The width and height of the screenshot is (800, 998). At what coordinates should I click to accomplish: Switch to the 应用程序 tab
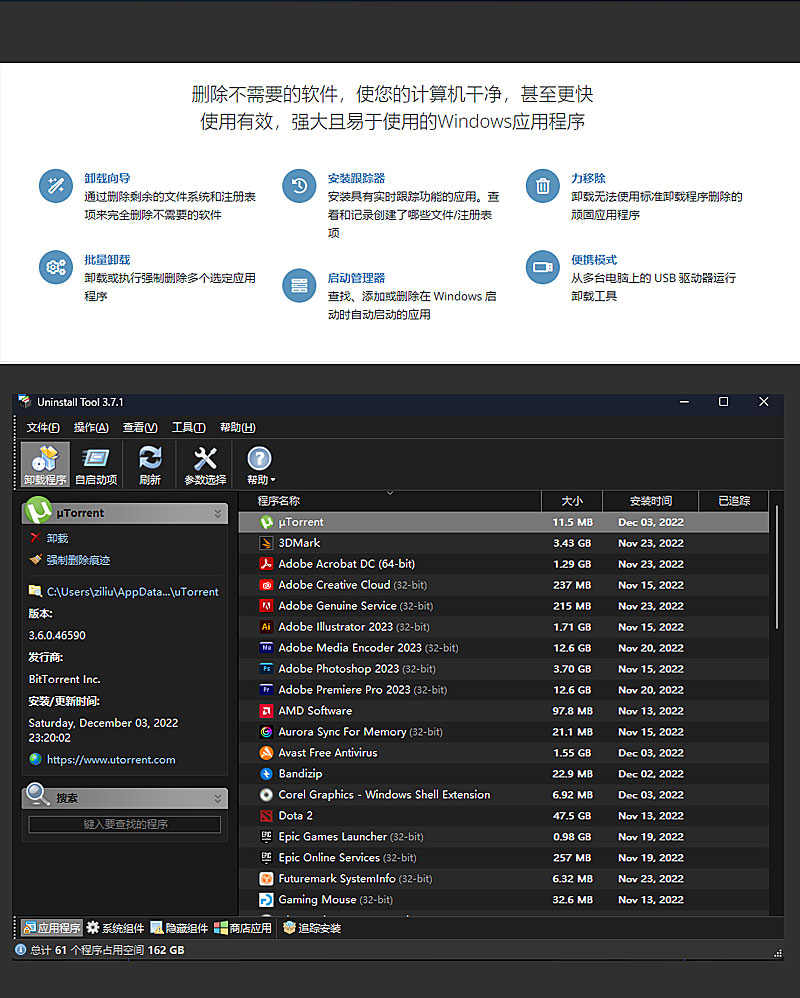coord(52,928)
